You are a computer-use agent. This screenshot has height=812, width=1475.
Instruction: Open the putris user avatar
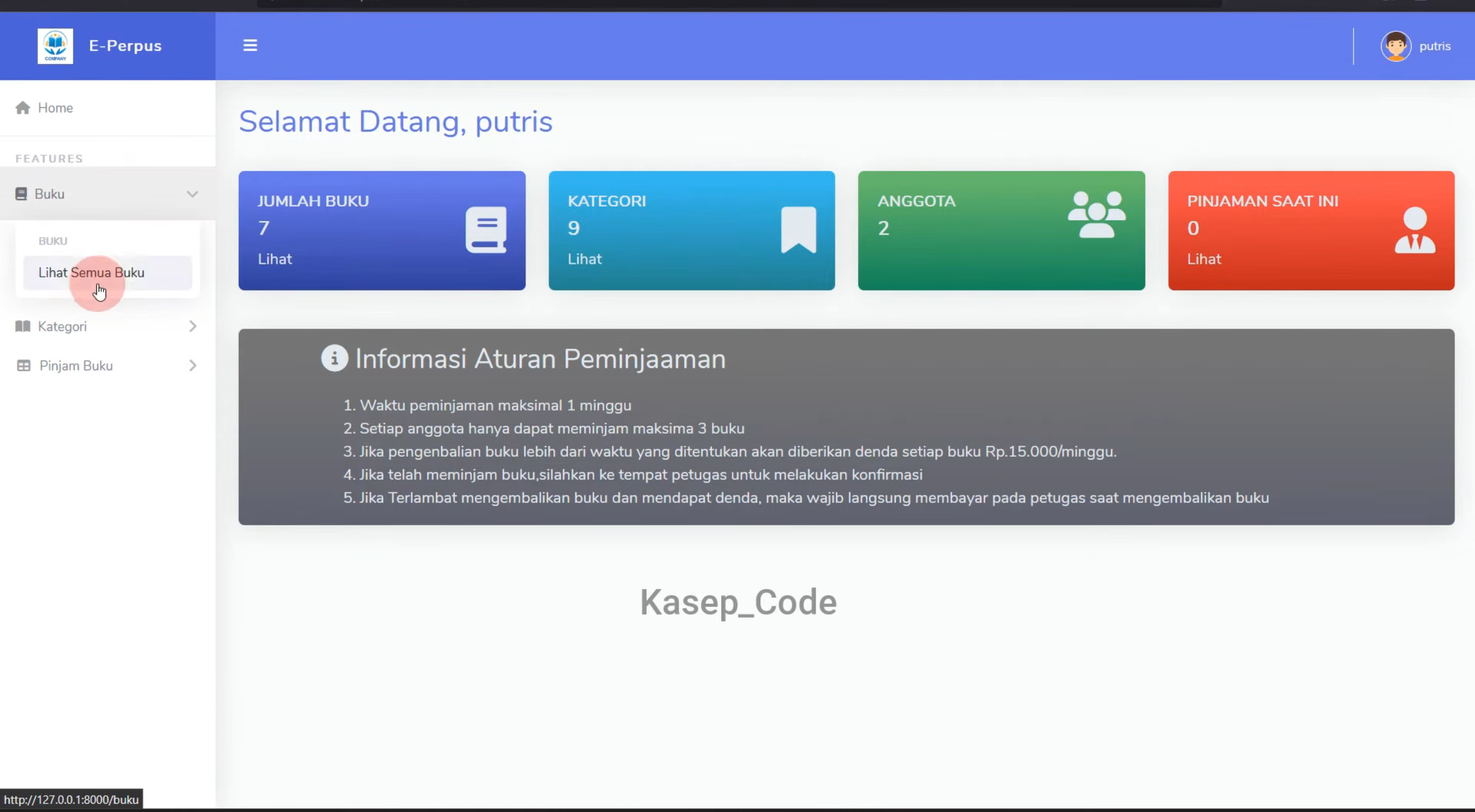[1395, 46]
